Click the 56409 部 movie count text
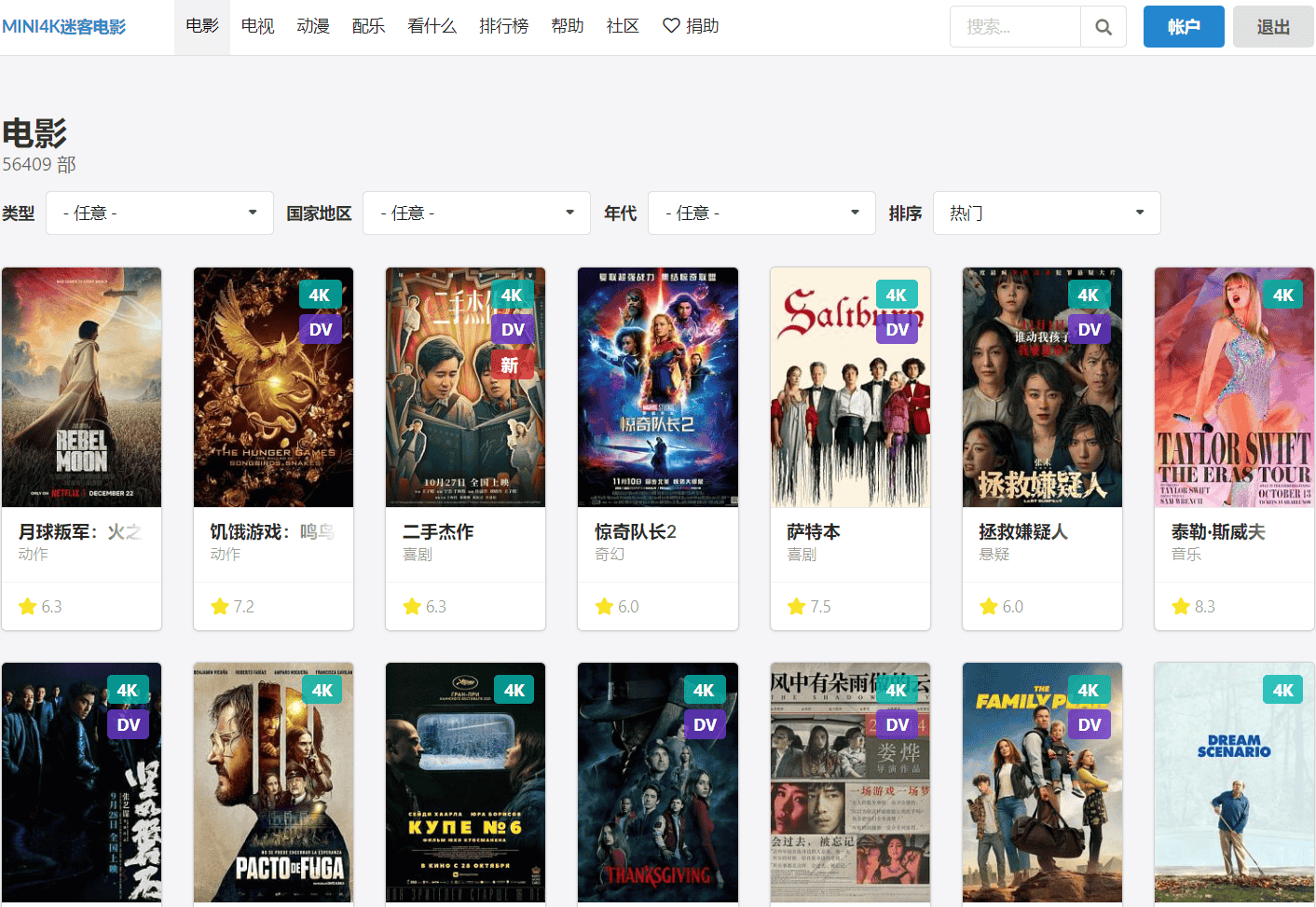 pyautogui.click(x=39, y=164)
